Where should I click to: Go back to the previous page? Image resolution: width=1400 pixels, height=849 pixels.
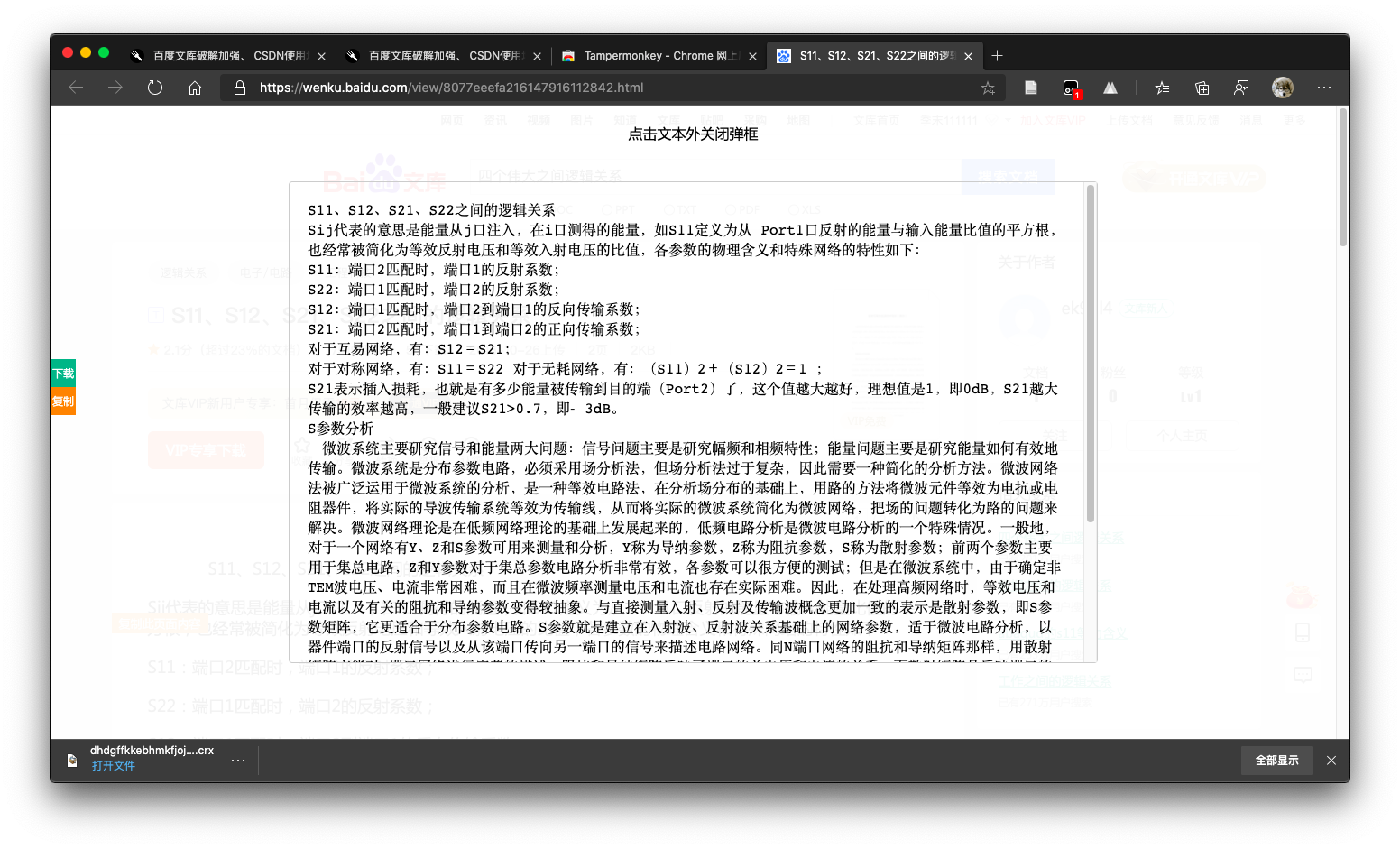[x=76, y=88]
